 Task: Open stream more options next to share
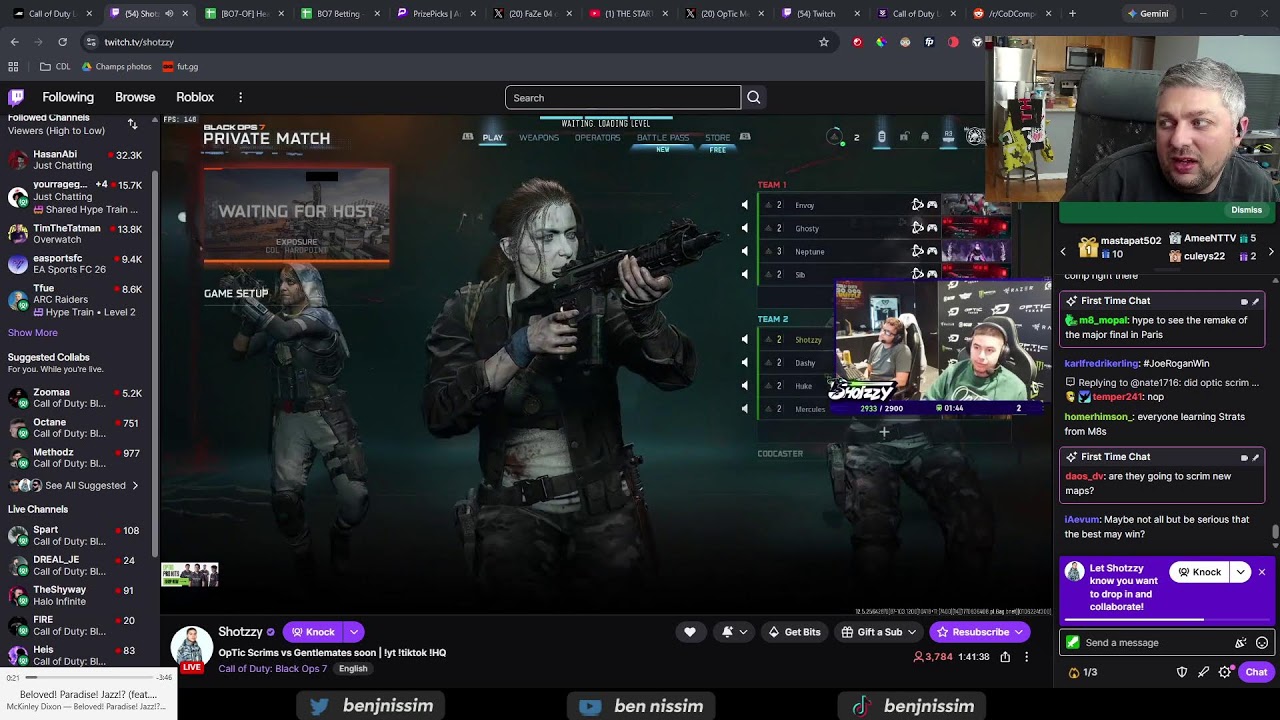tap(1026, 657)
